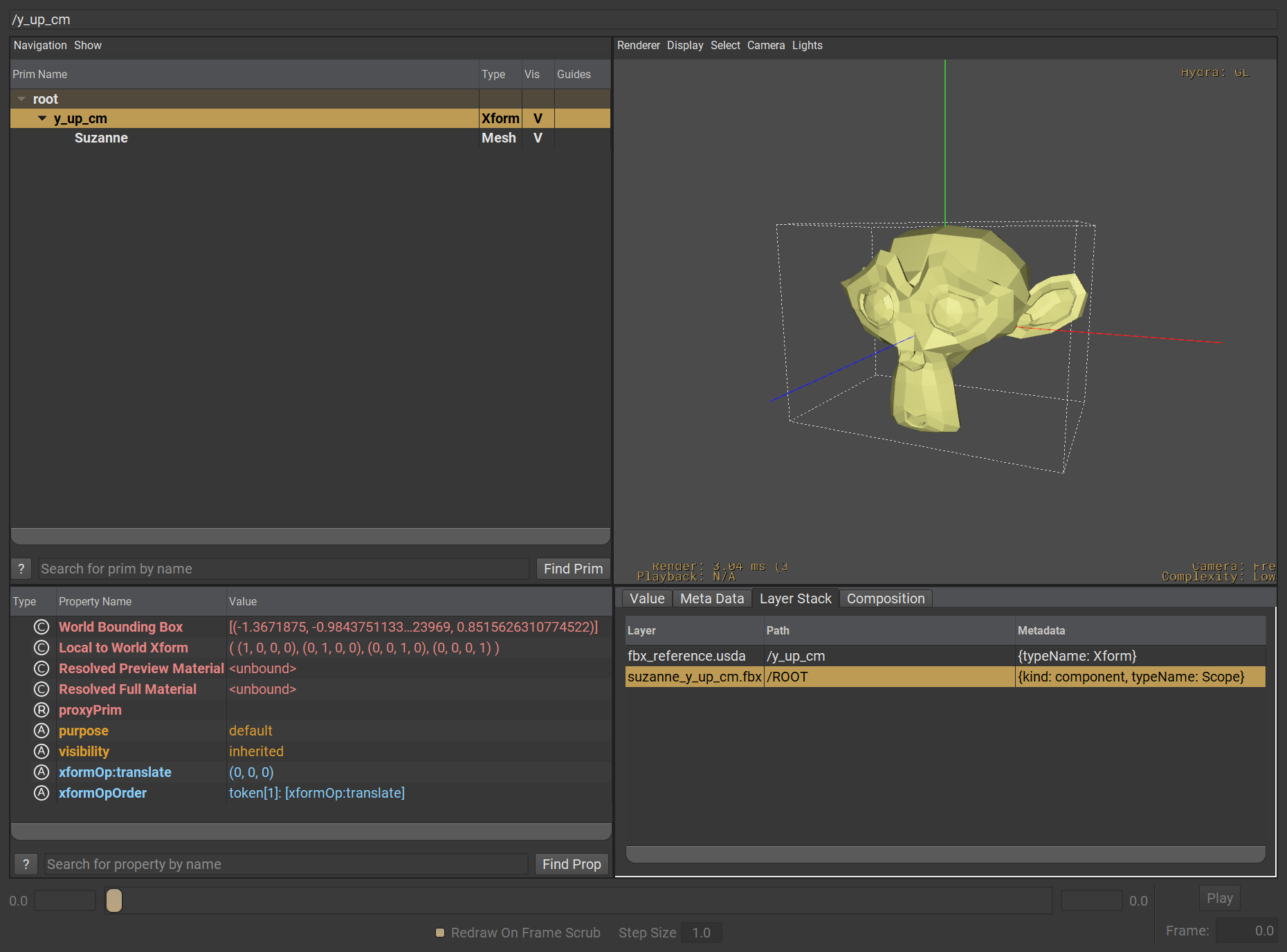Open the Renderer menu
This screenshot has height=952, width=1287.
coord(638,45)
